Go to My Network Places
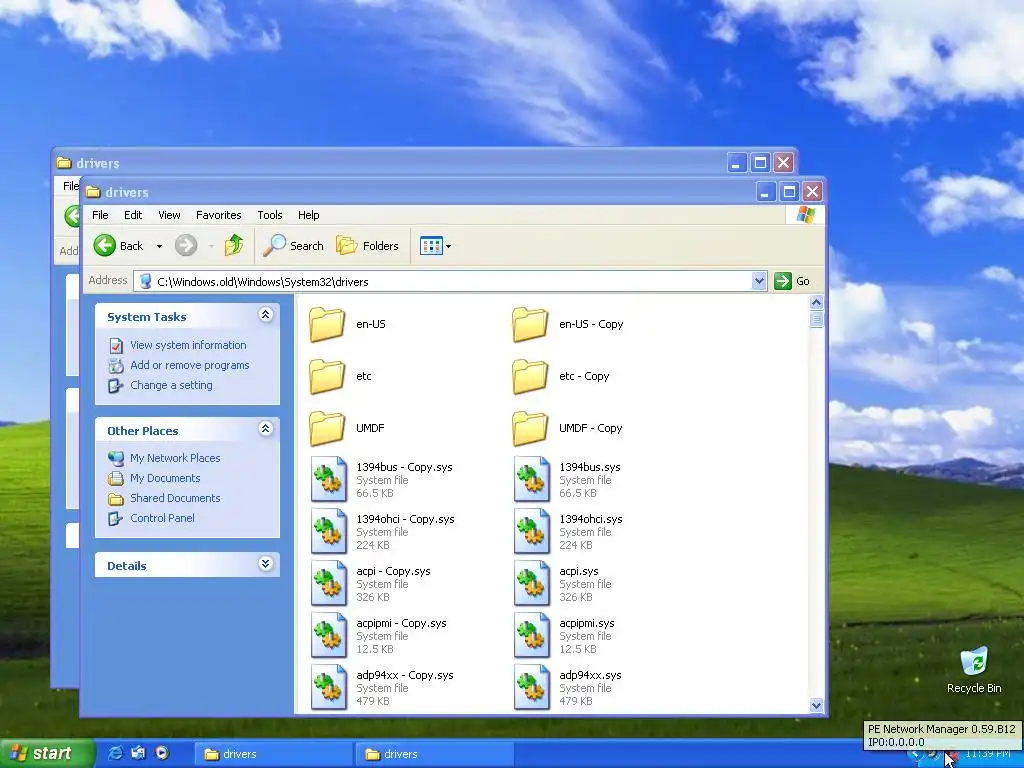Viewport: 1024px width, 768px height. click(175, 458)
